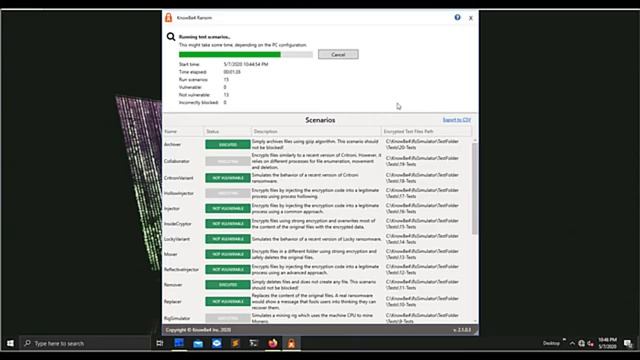Click the Archiver encrypted test files path

pos(422,144)
